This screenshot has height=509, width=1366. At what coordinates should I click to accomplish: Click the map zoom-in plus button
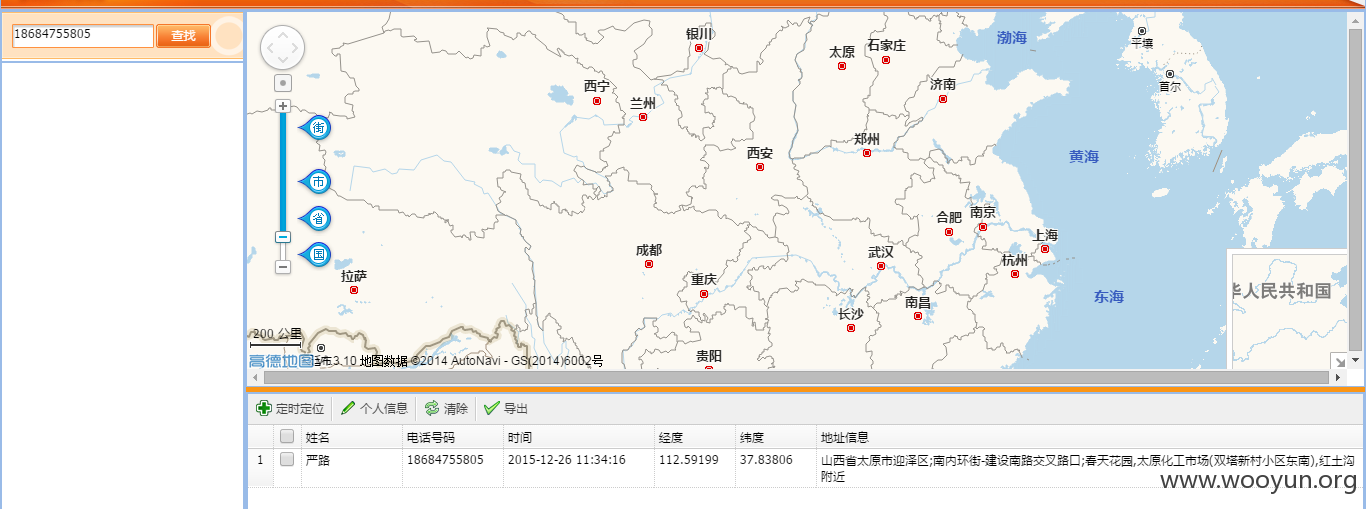point(283,106)
